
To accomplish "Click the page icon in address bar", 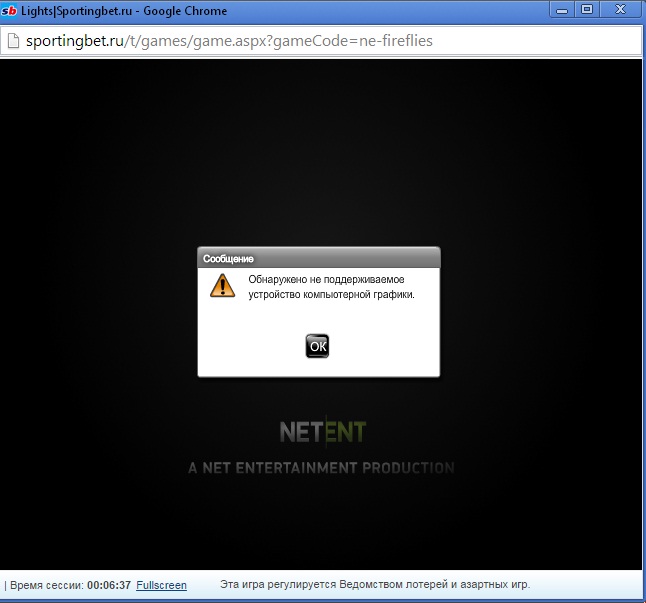I will pos(13,41).
